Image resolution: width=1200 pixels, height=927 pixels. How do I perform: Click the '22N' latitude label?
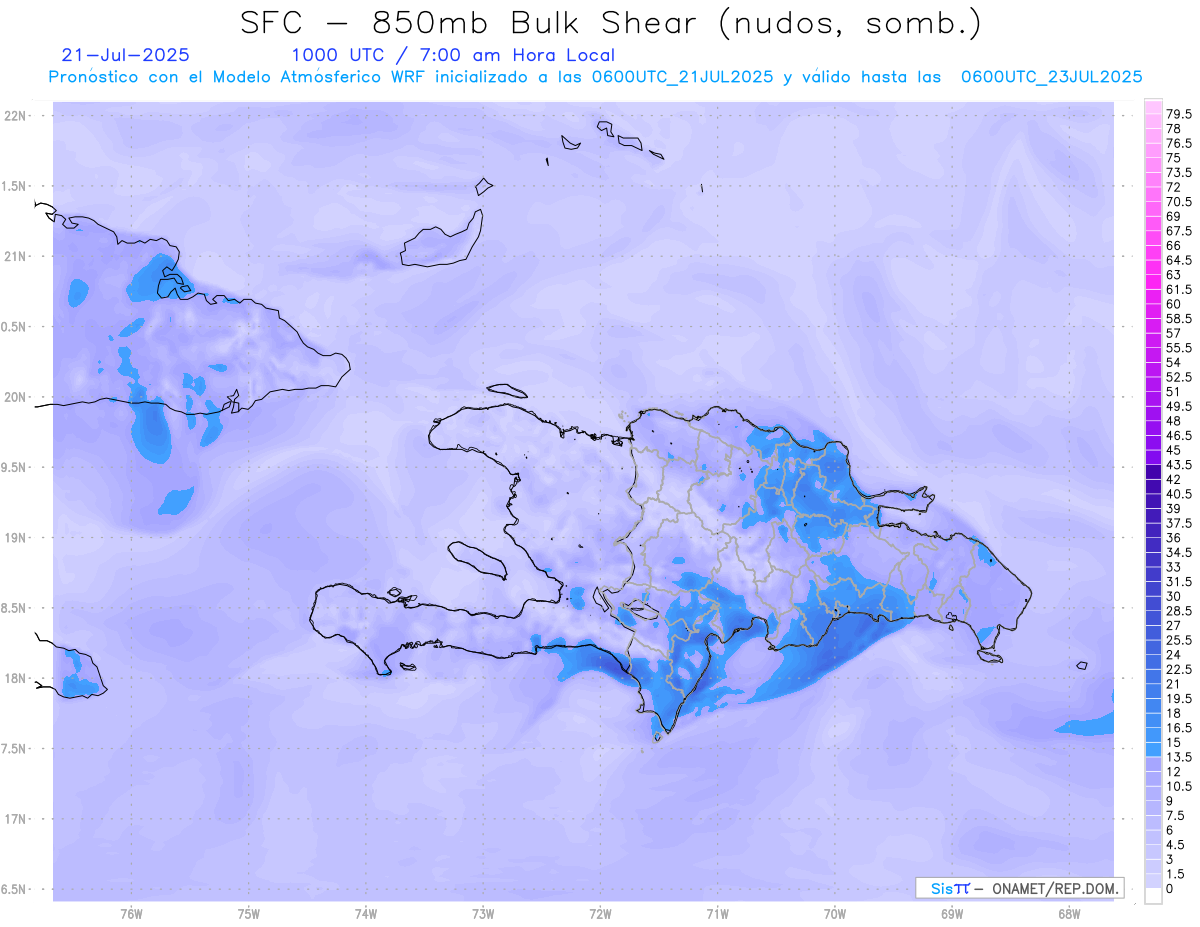pos(17,116)
